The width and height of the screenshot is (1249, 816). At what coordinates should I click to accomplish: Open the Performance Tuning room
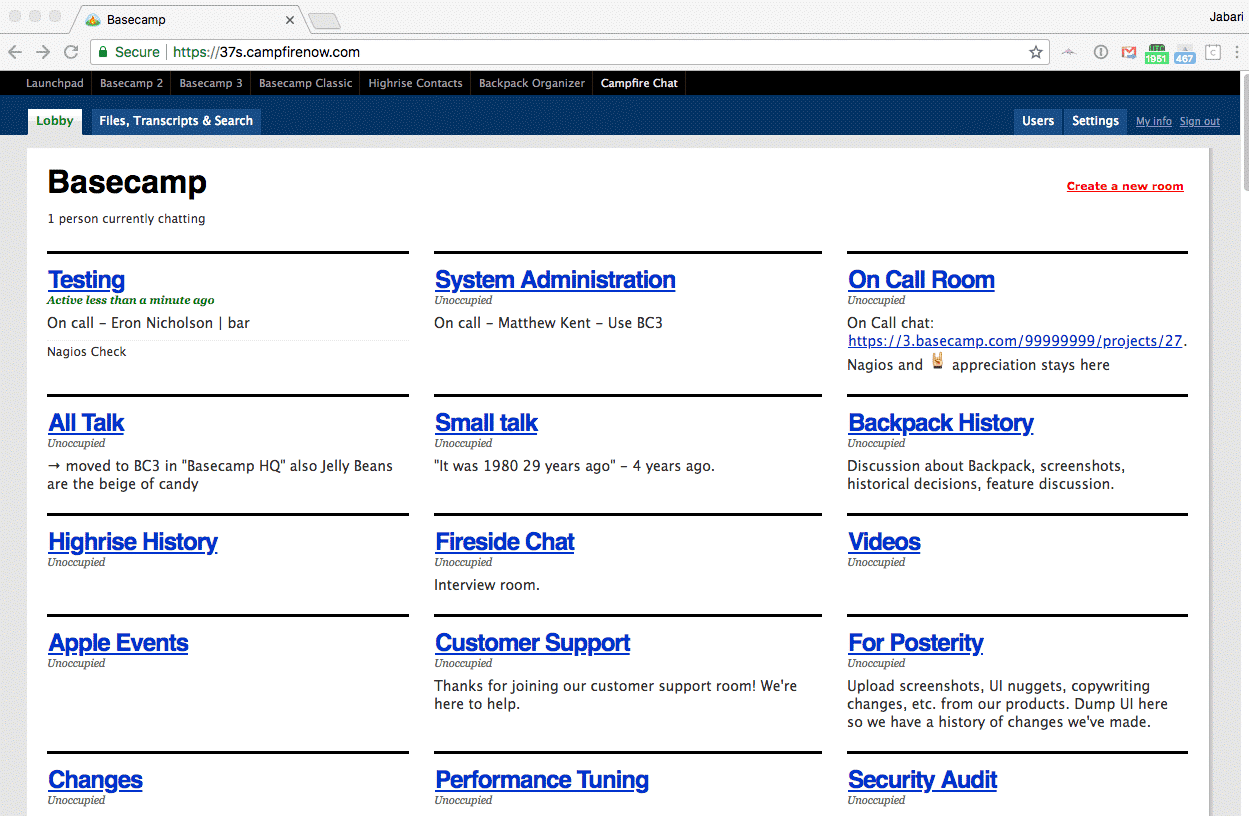click(x=542, y=780)
